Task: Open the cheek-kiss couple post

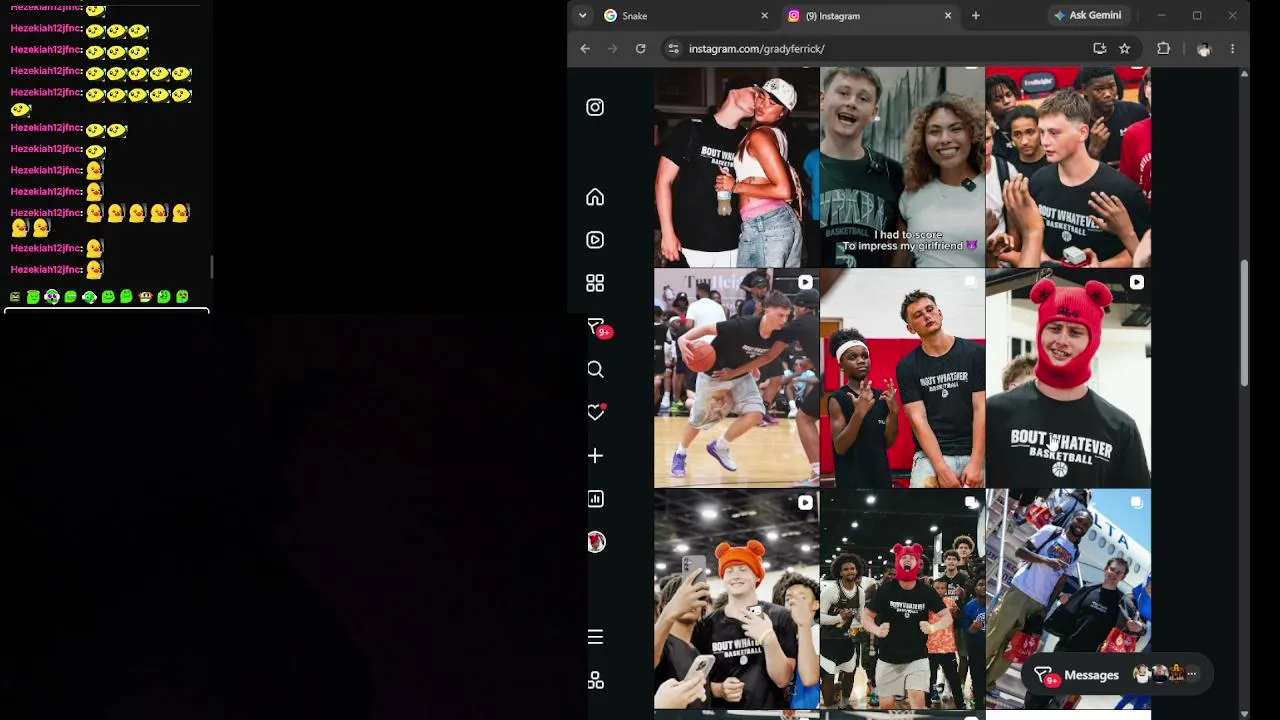Action: [x=736, y=167]
